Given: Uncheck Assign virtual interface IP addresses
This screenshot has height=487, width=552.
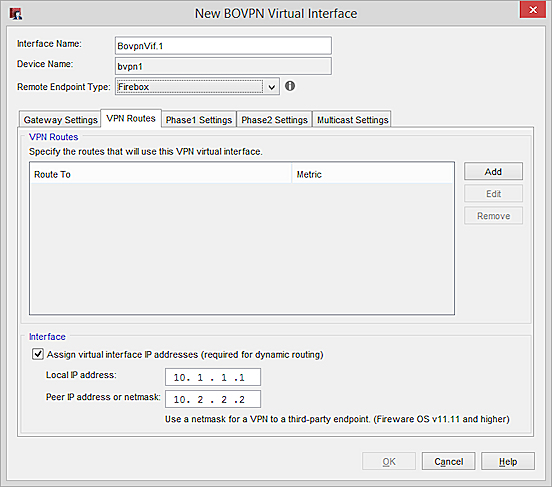Looking at the screenshot, I should 38,354.
